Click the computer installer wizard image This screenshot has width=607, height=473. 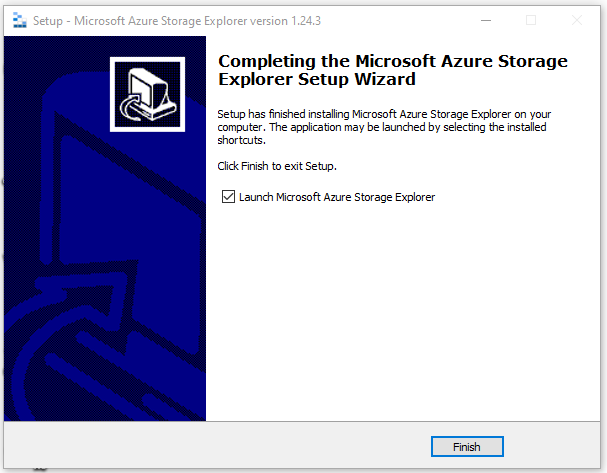coord(147,94)
